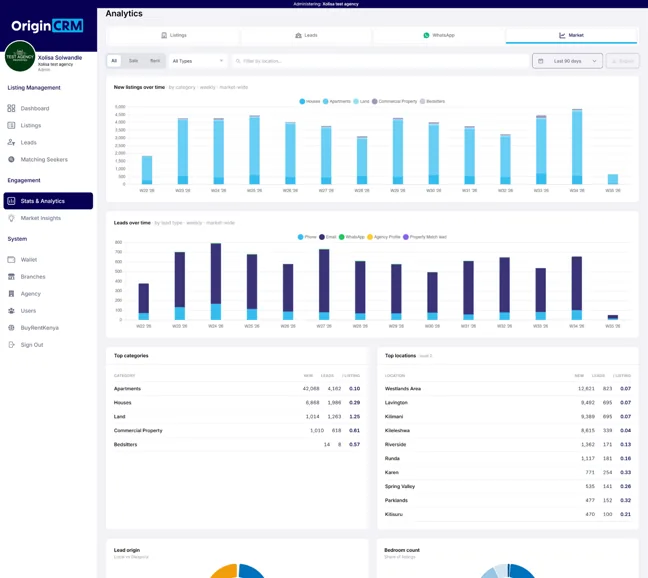Click the Filter by location input
648x578 pixels.
(381, 61)
